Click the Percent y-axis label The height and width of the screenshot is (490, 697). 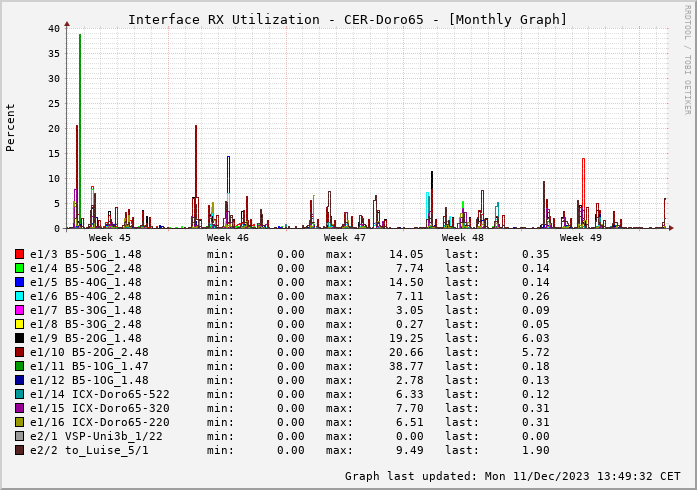(10, 128)
